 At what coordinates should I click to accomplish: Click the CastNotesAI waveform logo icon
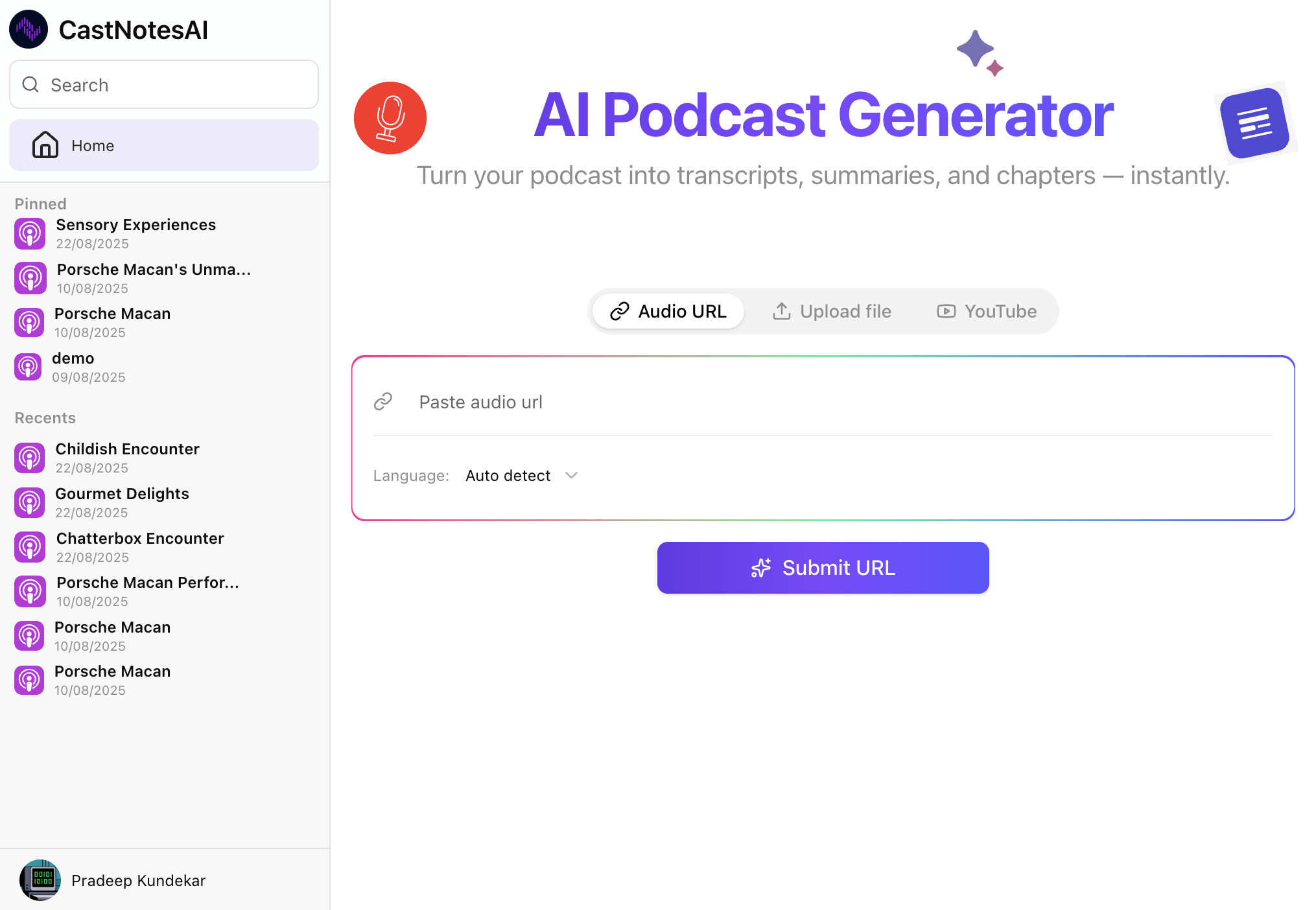click(29, 29)
